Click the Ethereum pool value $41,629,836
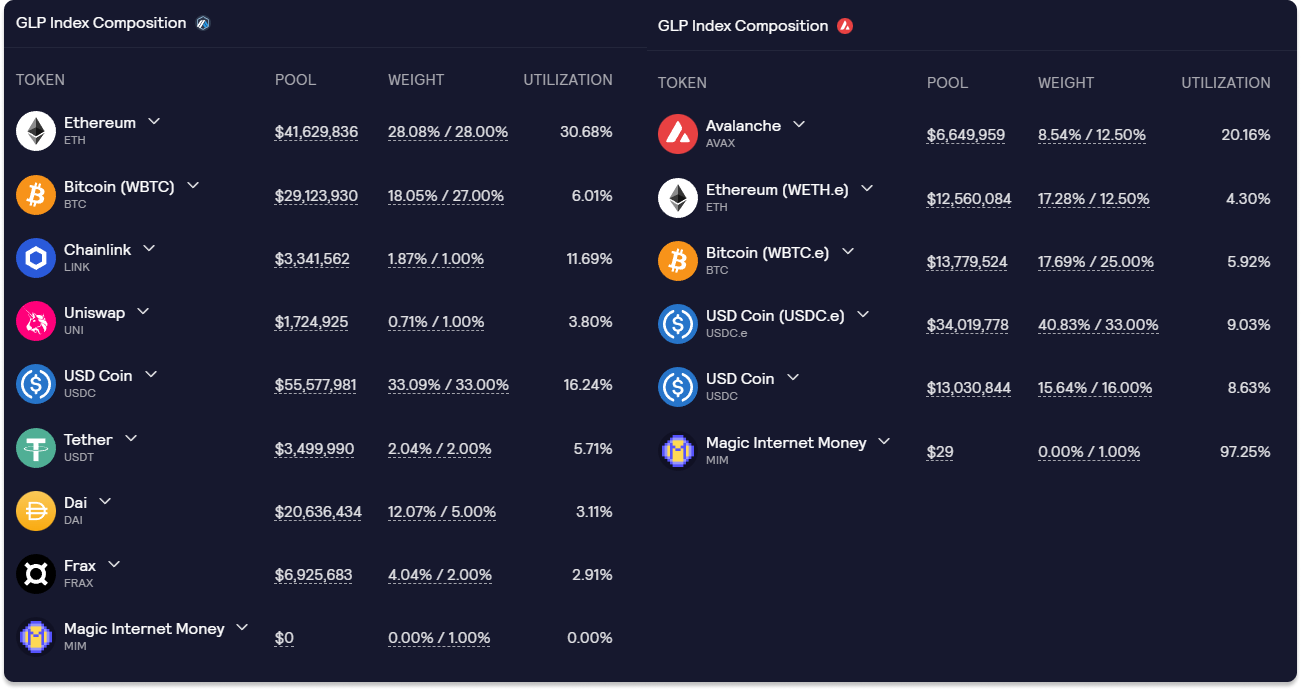Image resolution: width=1301 pixels, height=690 pixels. tap(316, 132)
